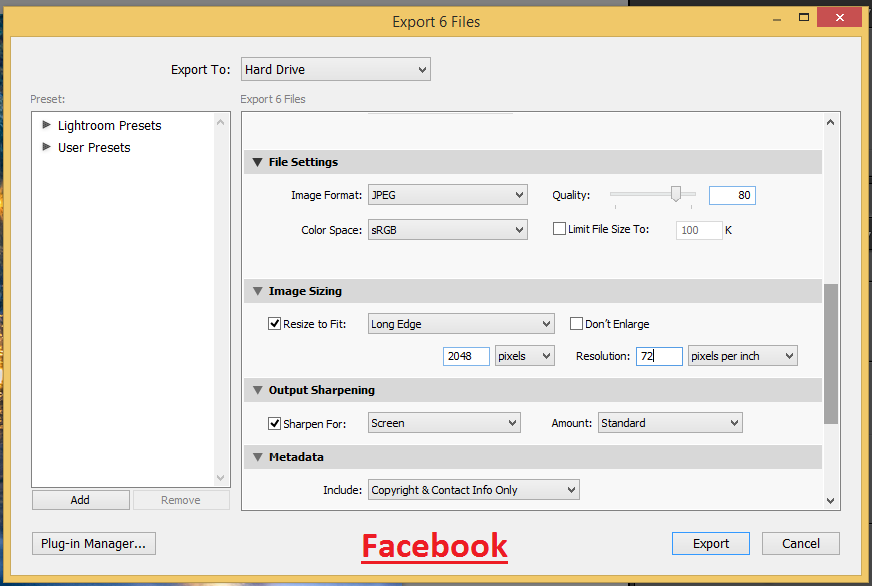This screenshot has height=586, width=872.
Task: Open the Long Edge resize dropdown
Action: pyautogui.click(x=461, y=324)
